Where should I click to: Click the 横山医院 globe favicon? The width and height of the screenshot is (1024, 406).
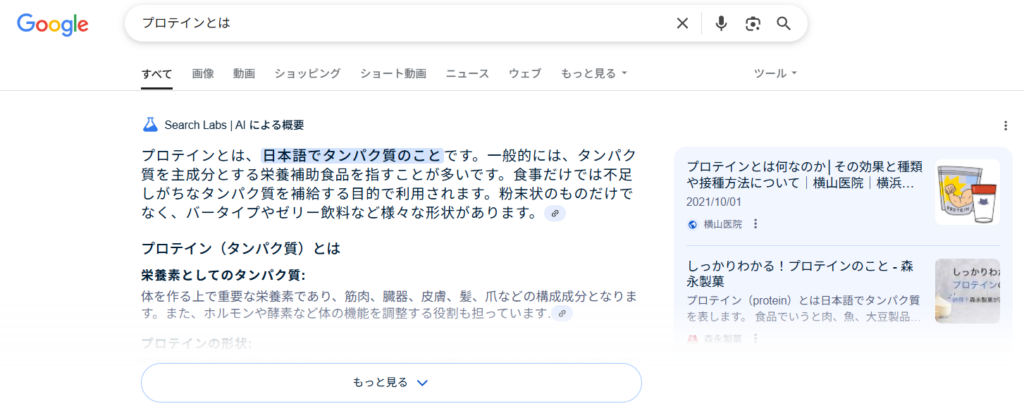(x=693, y=225)
